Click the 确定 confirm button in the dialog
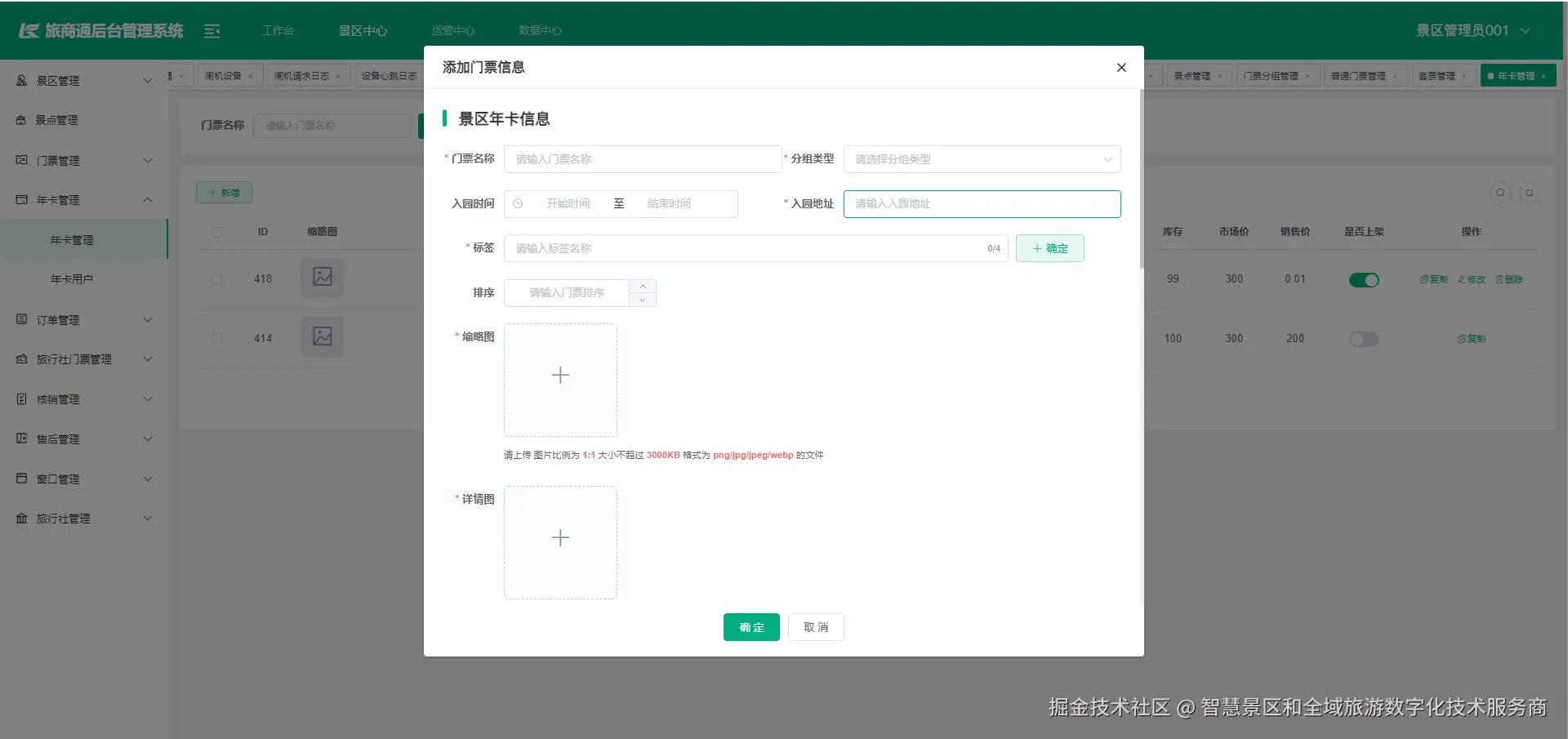1568x739 pixels. [x=751, y=627]
